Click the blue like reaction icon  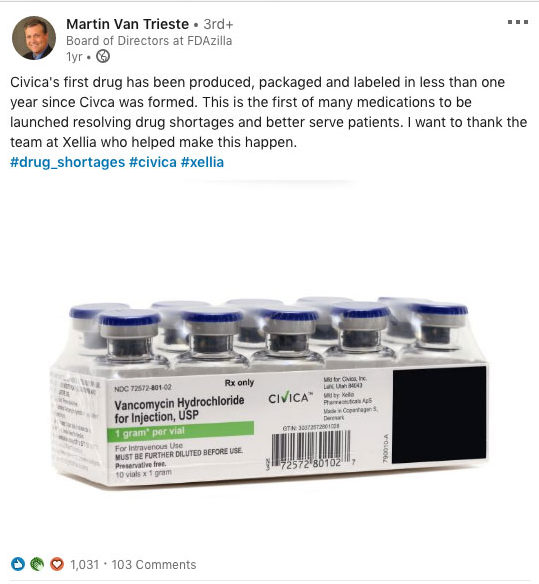coord(18,564)
